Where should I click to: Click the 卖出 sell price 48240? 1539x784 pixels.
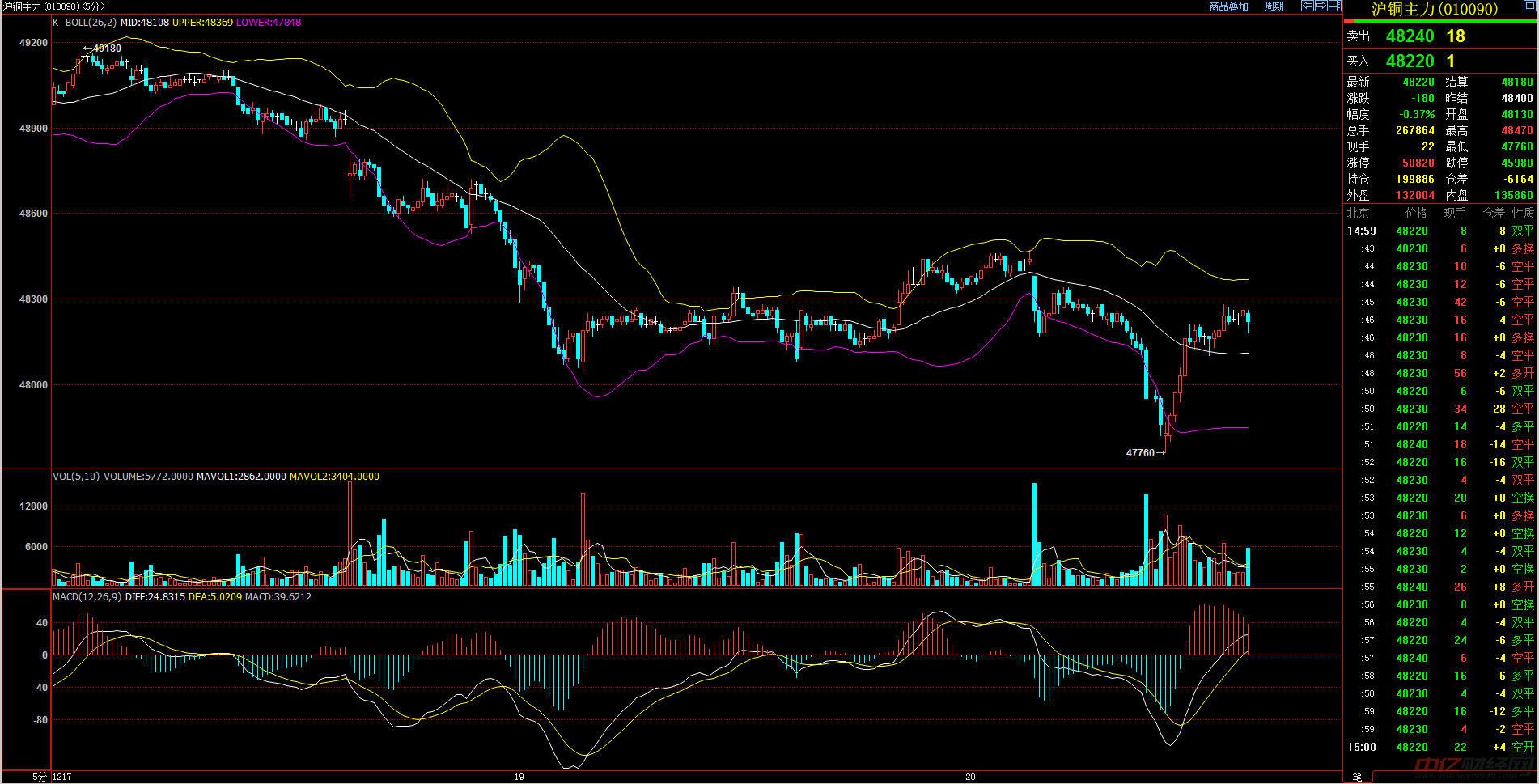pos(1410,36)
